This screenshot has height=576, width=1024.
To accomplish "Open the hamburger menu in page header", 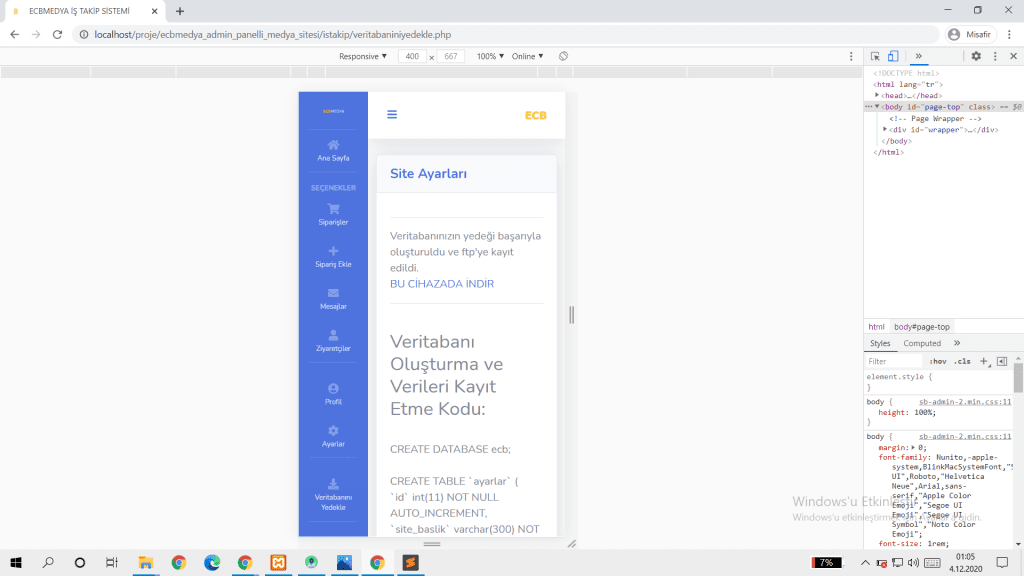I will (392, 114).
